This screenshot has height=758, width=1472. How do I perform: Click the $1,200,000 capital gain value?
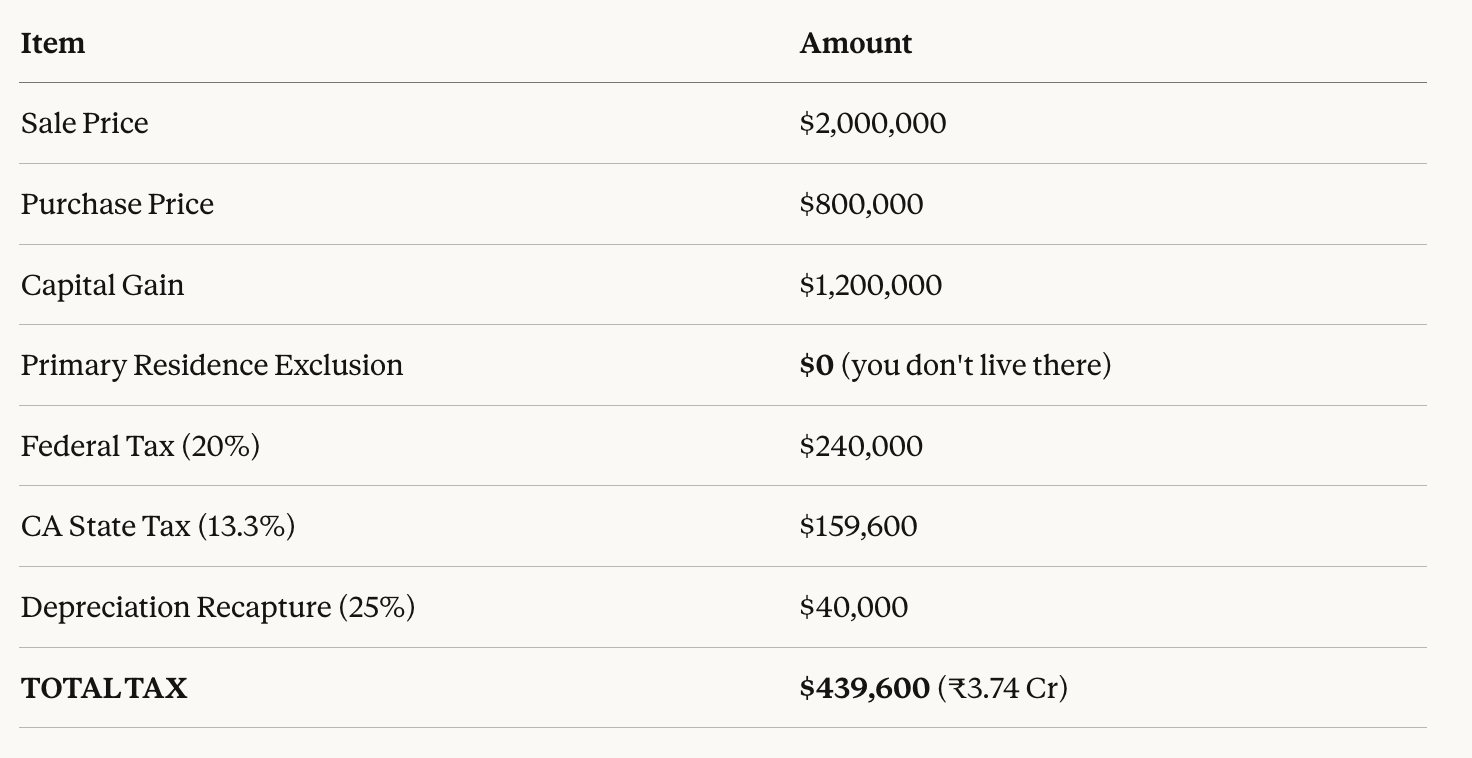[x=870, y=285]
